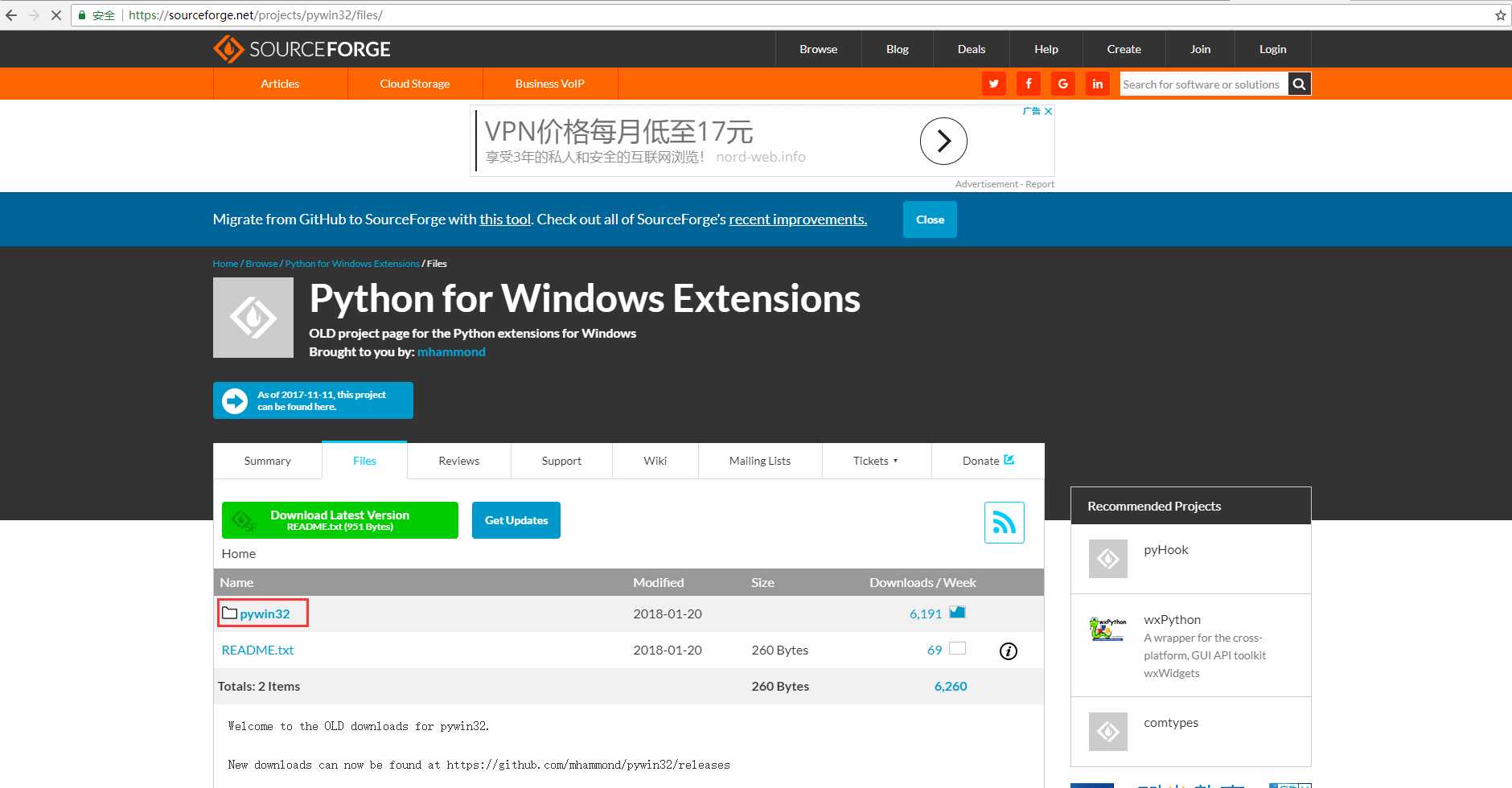Select the Files tab

pos(364,461)
